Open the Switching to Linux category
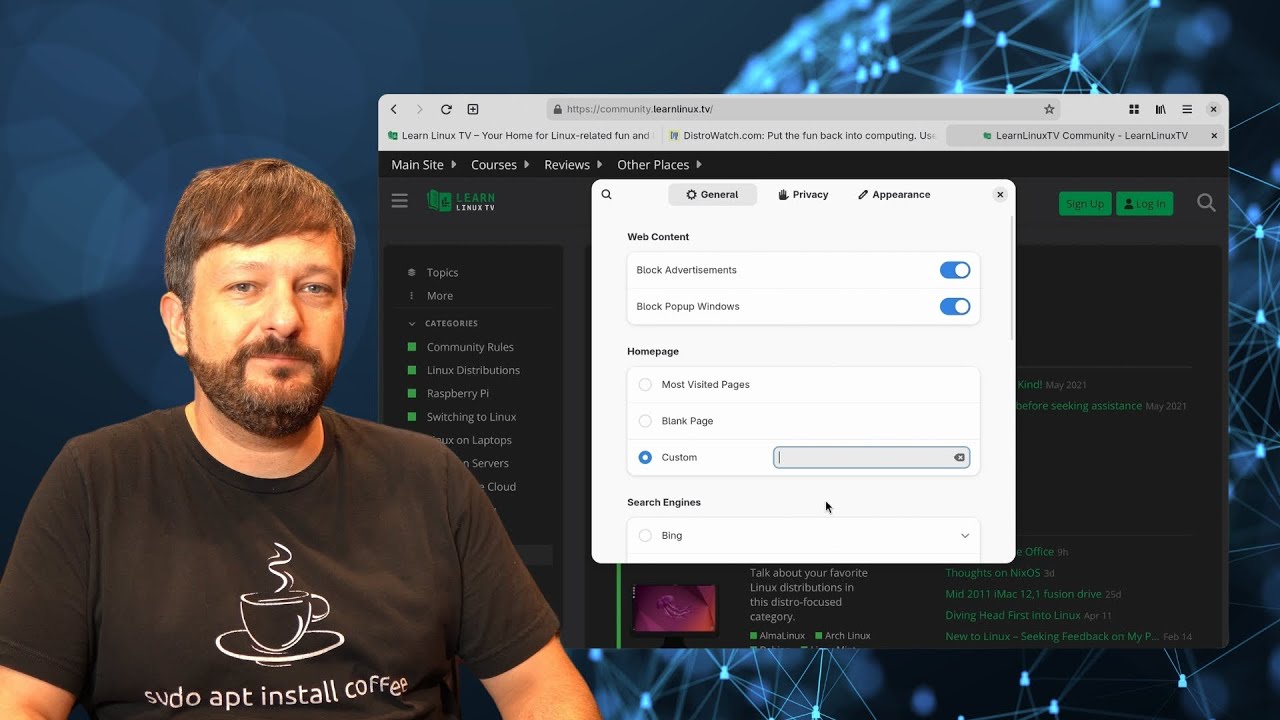1280x720 pixels. click(471, 417)
